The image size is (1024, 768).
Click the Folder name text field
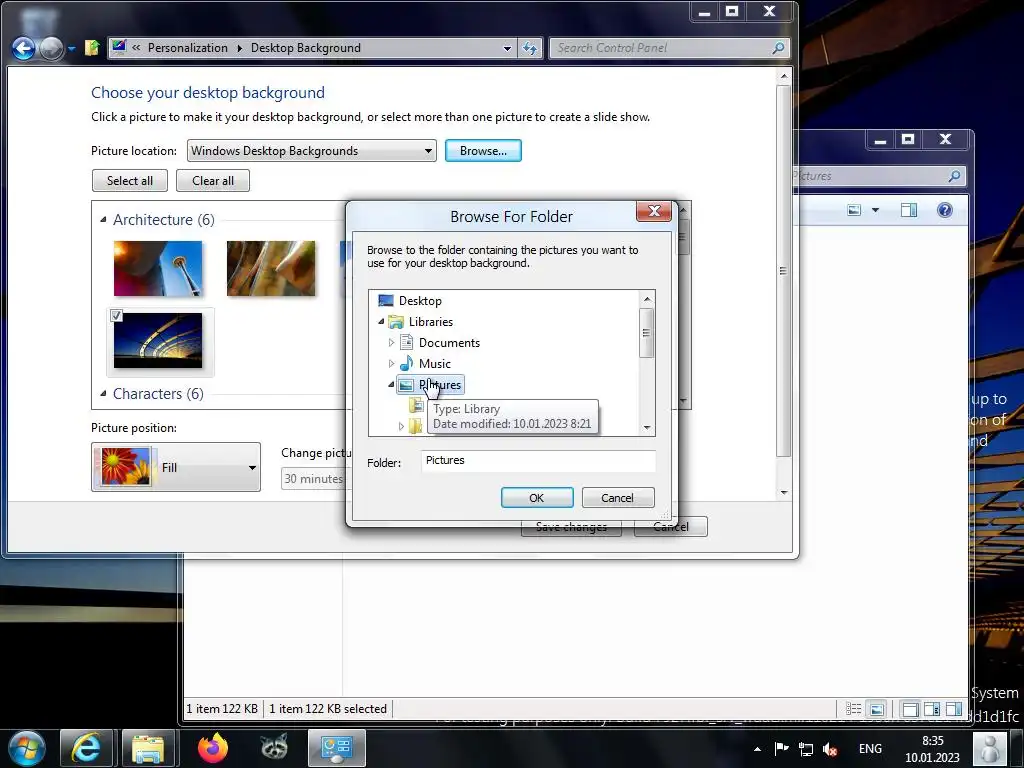pos(538,460)
